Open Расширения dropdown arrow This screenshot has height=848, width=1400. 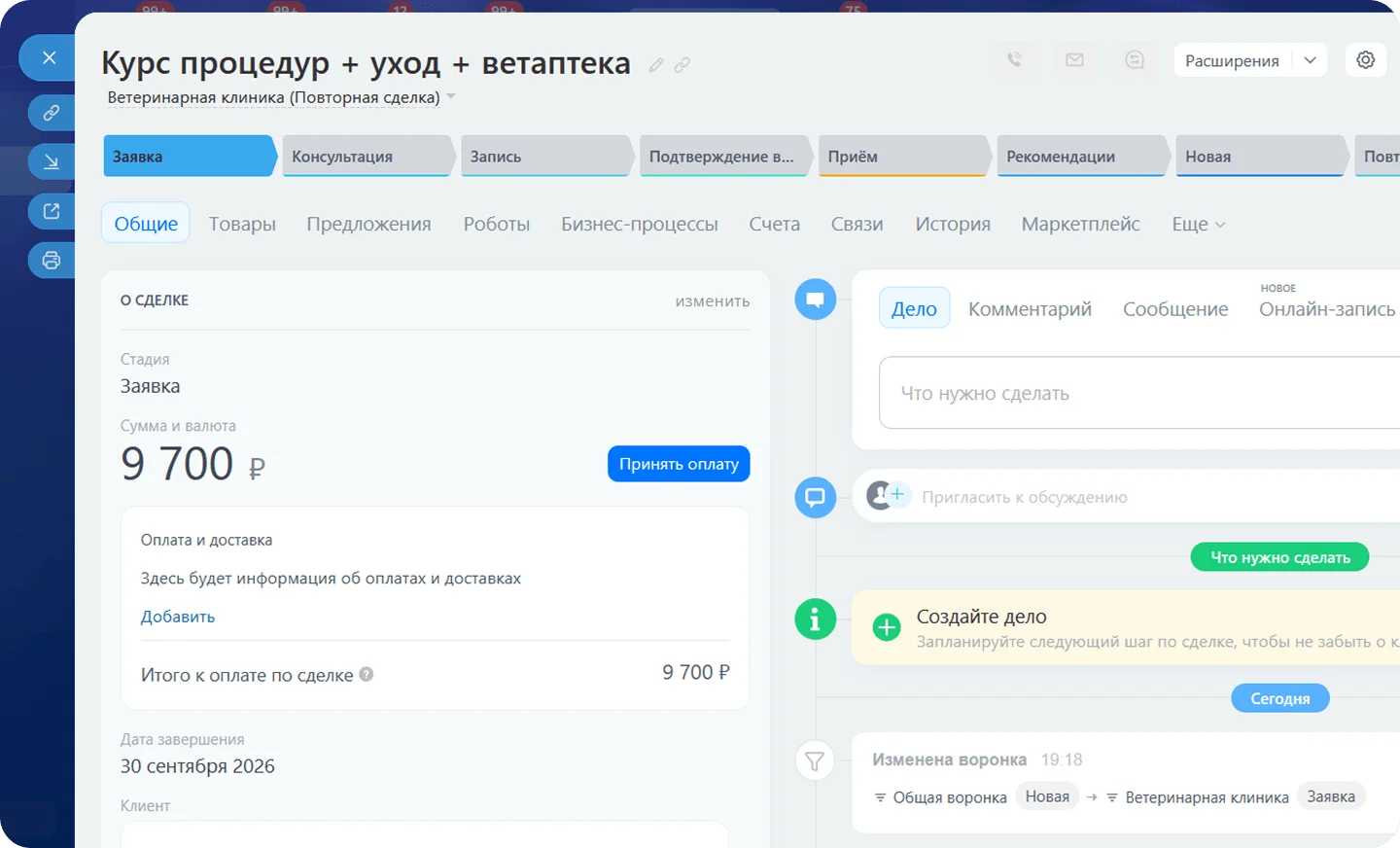coord(1310,60)
